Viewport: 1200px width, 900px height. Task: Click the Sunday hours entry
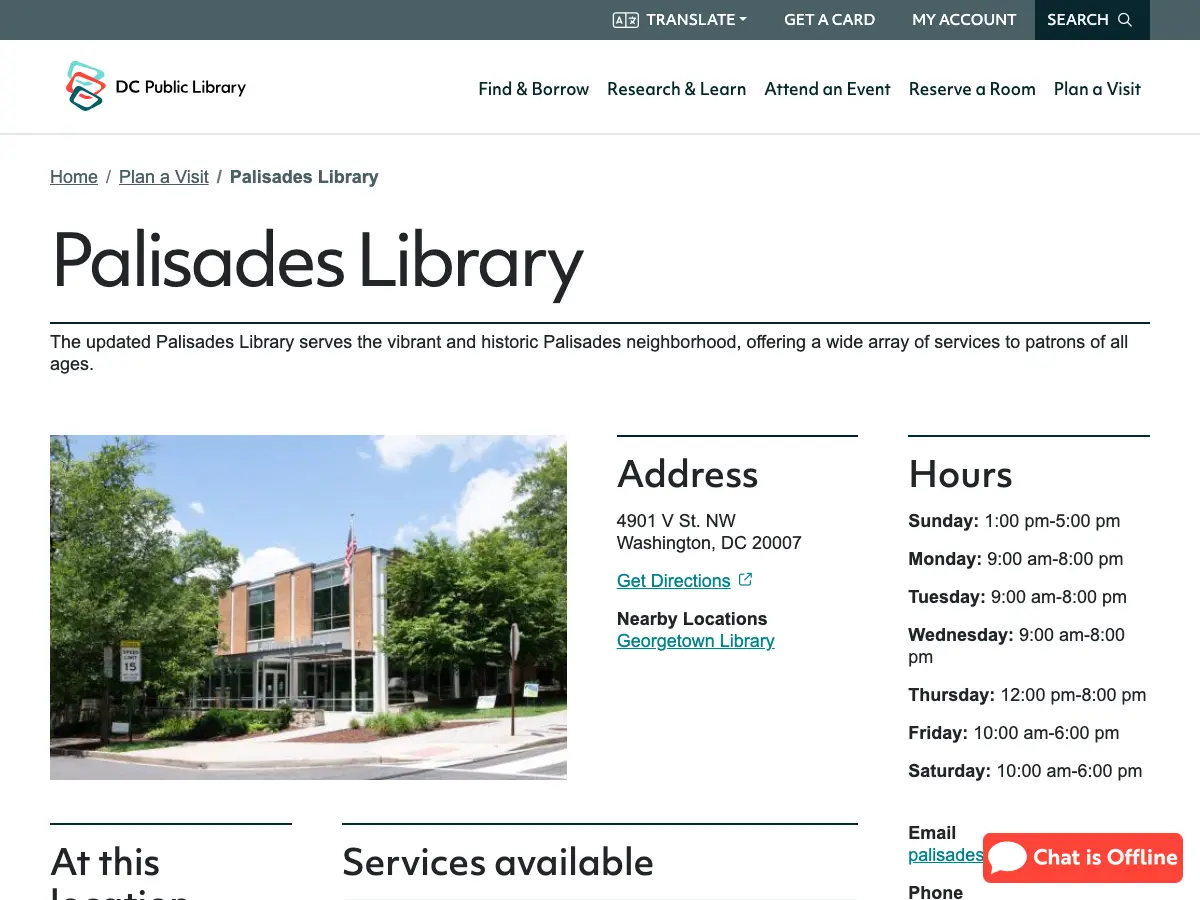coord(1014,521)
